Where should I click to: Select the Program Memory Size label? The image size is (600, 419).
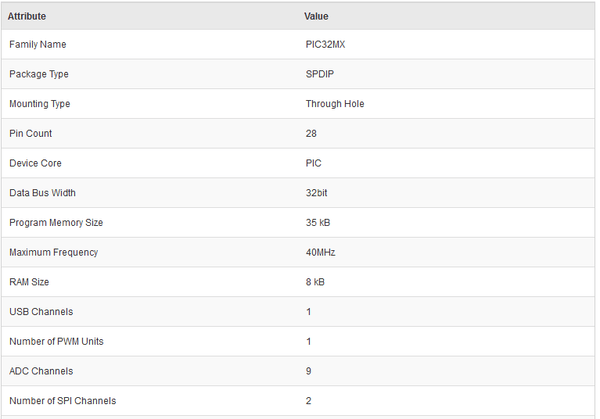[x=56, y=223]
